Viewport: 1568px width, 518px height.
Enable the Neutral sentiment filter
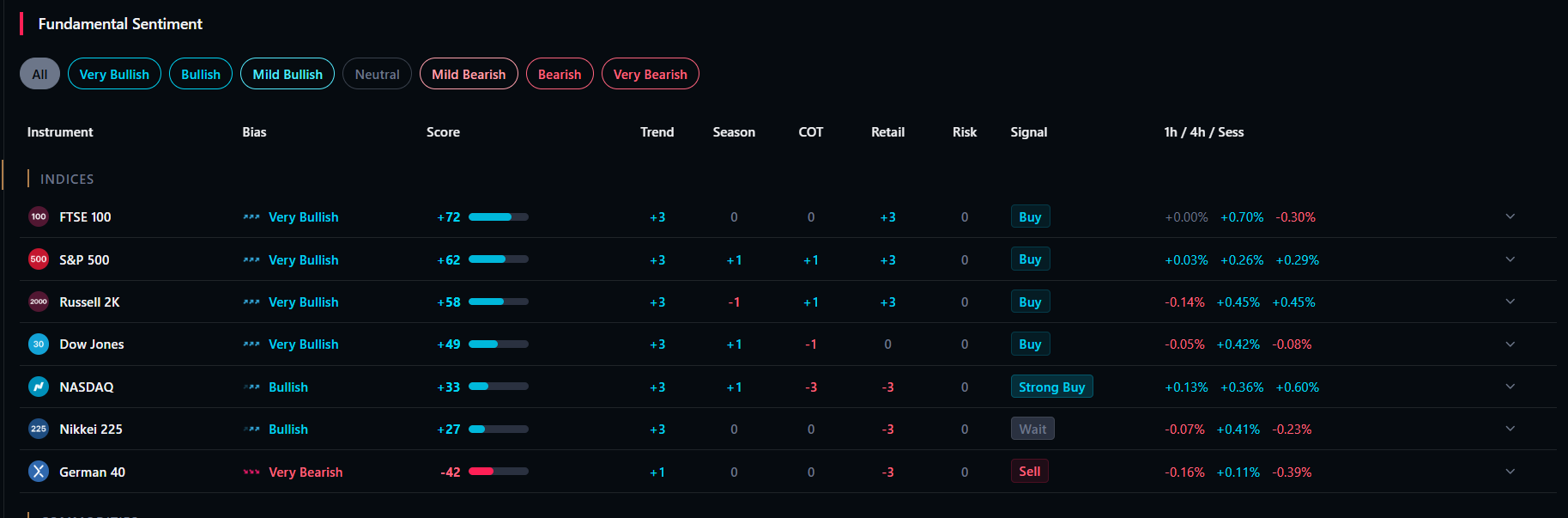[x=377, y=74]
